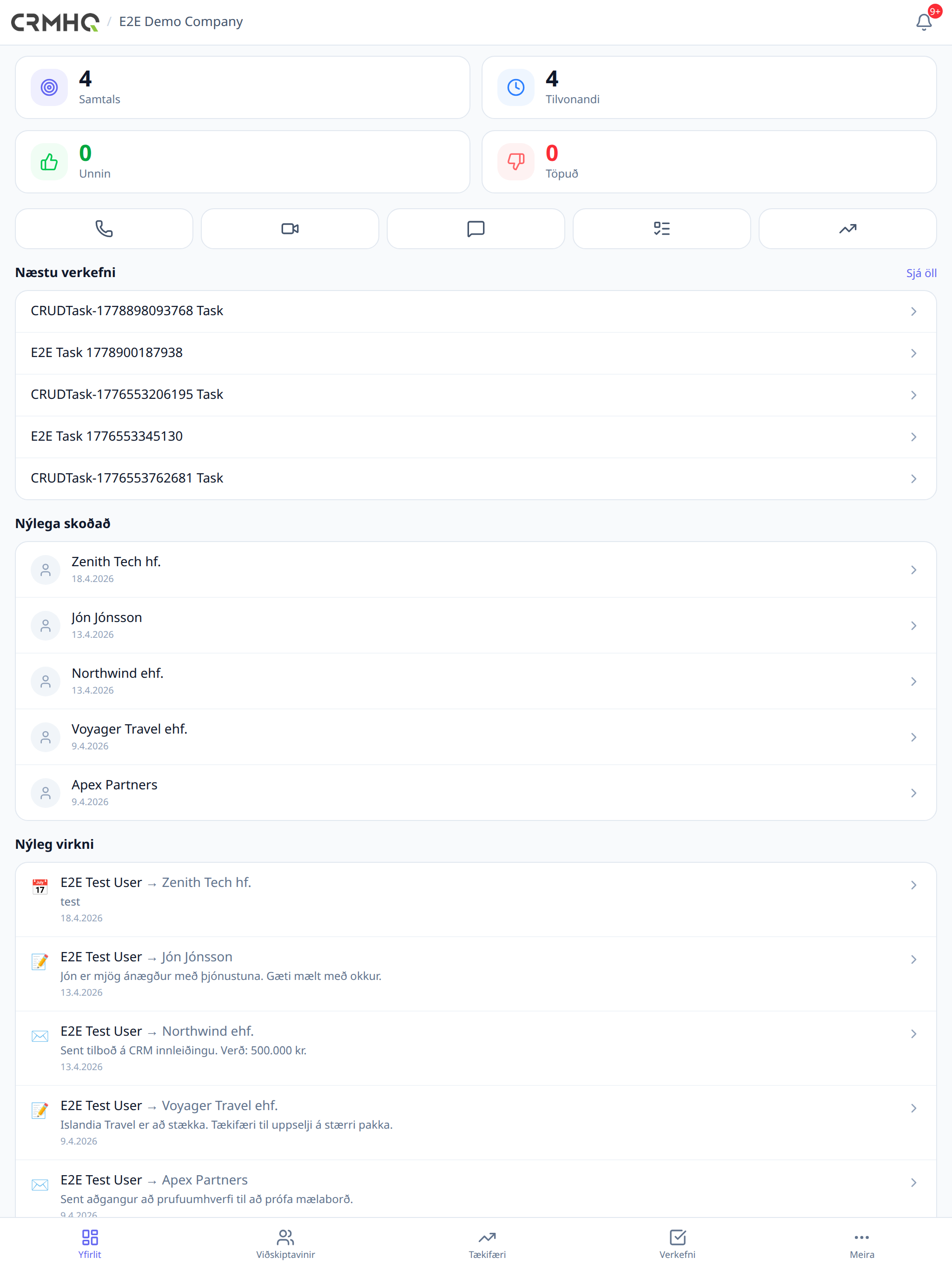
Task: Expand chevron for CRUDTask-1776553762681 Task
Action: [x=913, y=479]
